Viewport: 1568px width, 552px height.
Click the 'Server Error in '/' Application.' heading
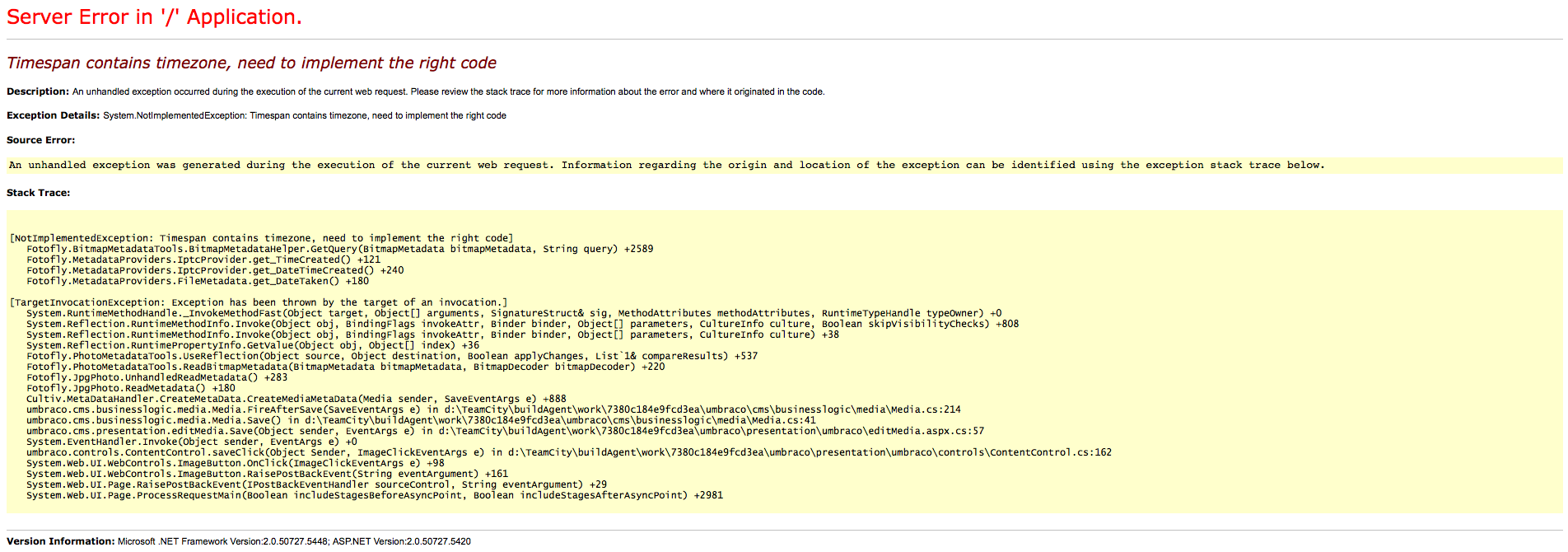point(154,17)
